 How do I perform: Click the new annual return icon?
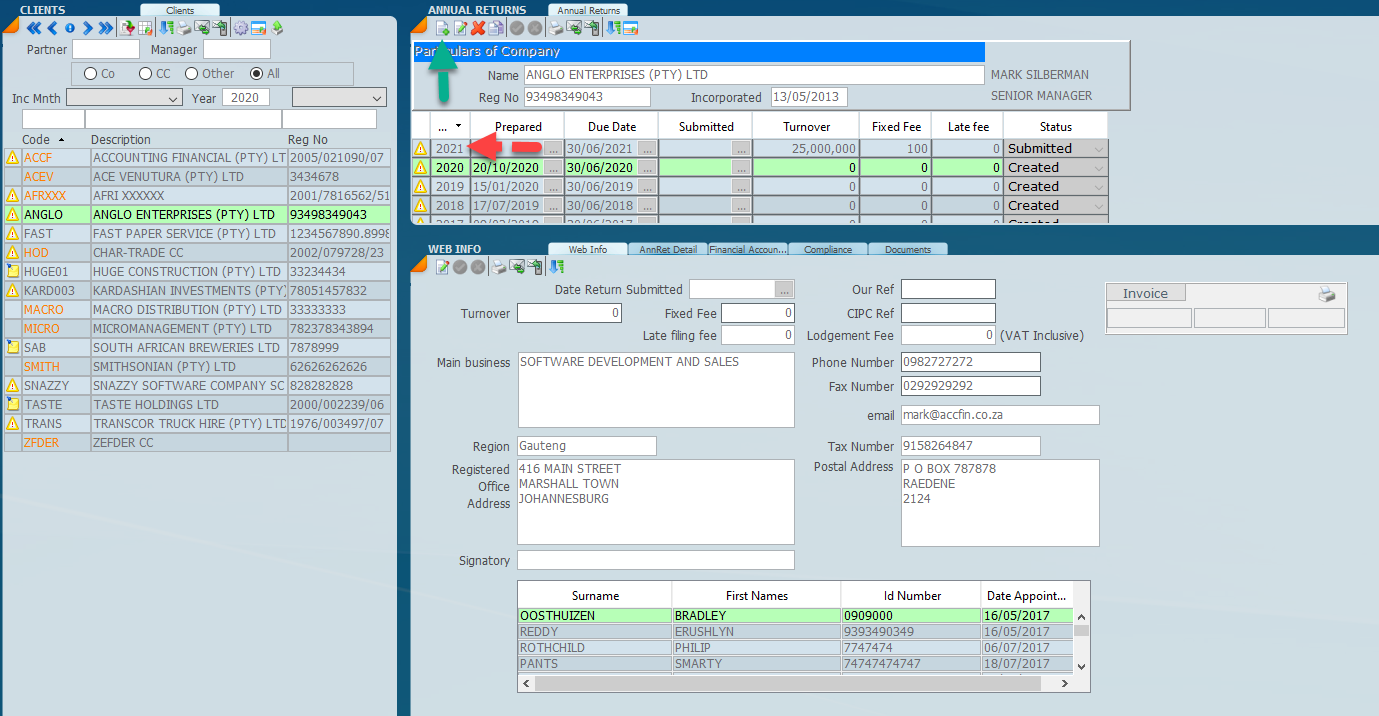(443, 28)
